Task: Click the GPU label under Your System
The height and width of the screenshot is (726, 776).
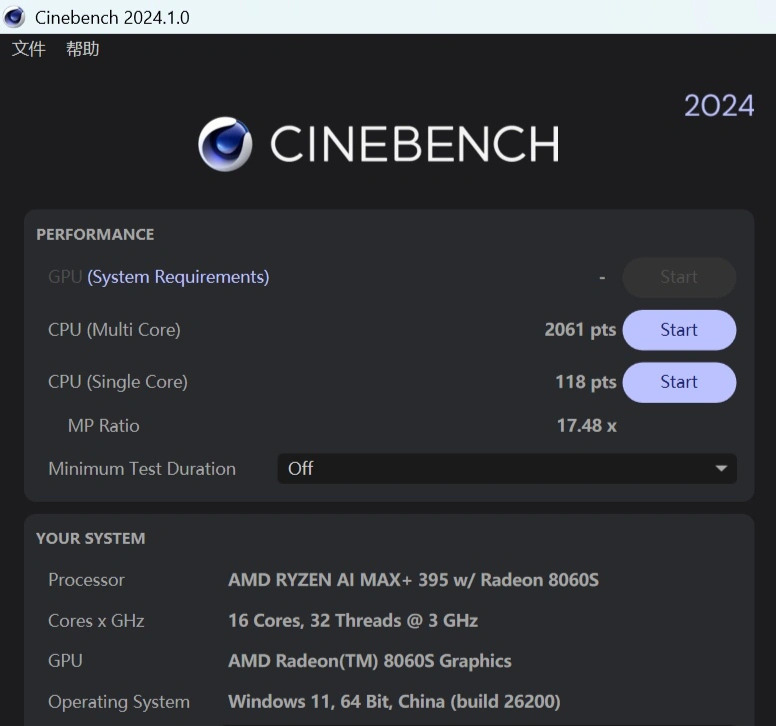Action: (x=65, y=661)
